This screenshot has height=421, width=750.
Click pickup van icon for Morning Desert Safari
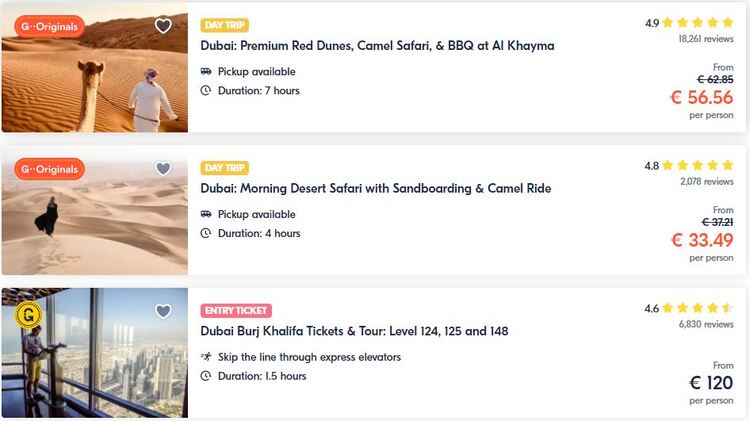[206, 214]
